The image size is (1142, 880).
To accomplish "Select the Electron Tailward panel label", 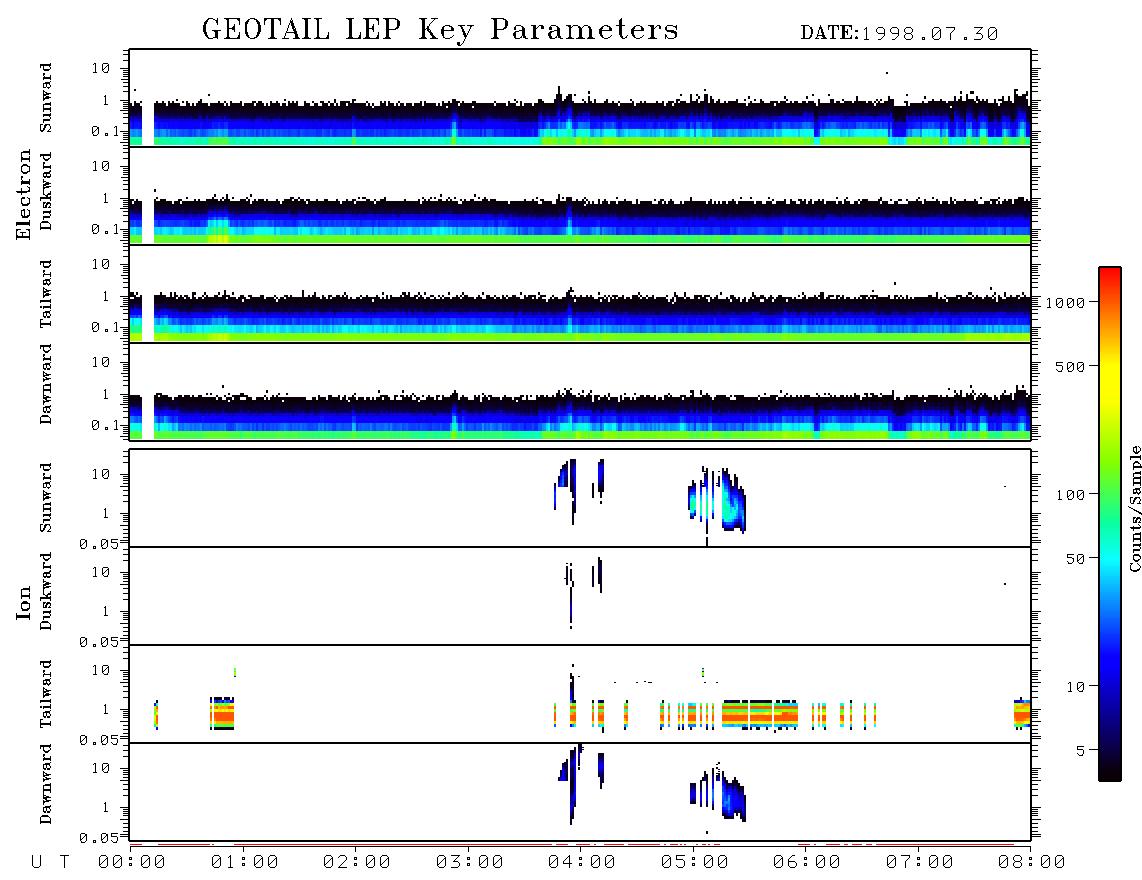I will point(46,294).
